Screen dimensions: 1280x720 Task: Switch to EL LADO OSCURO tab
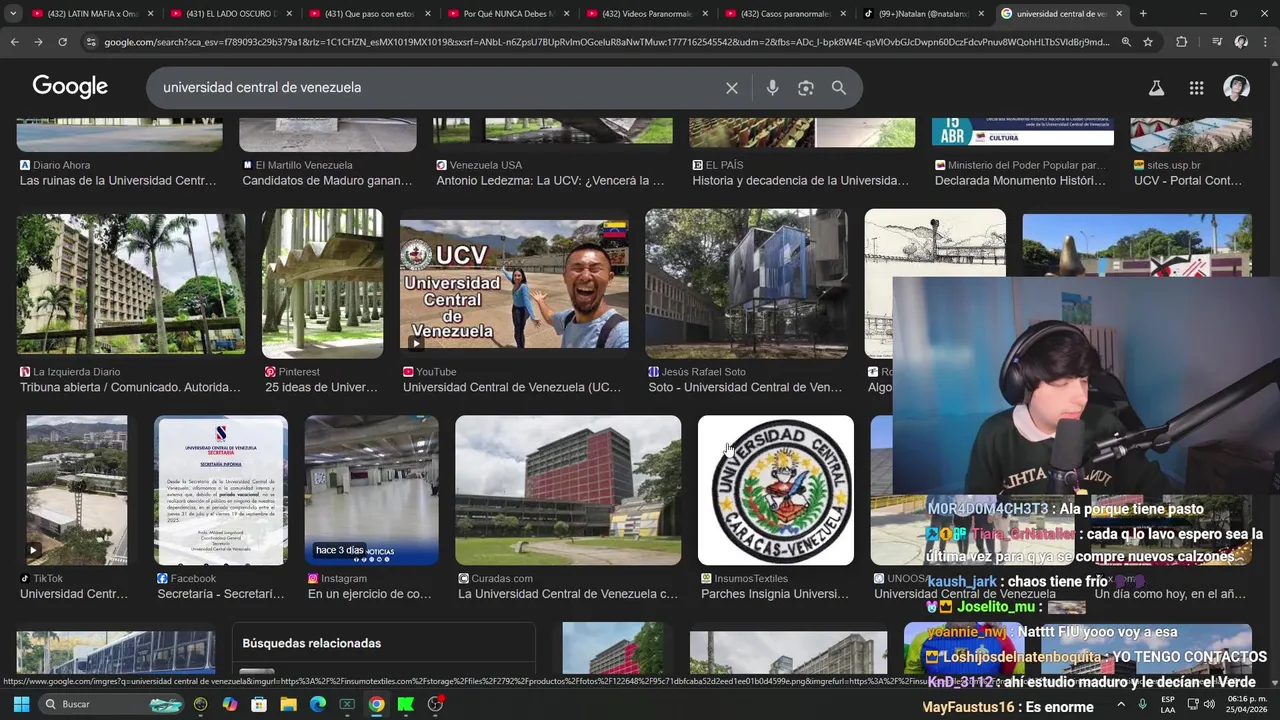pos(230,14)
